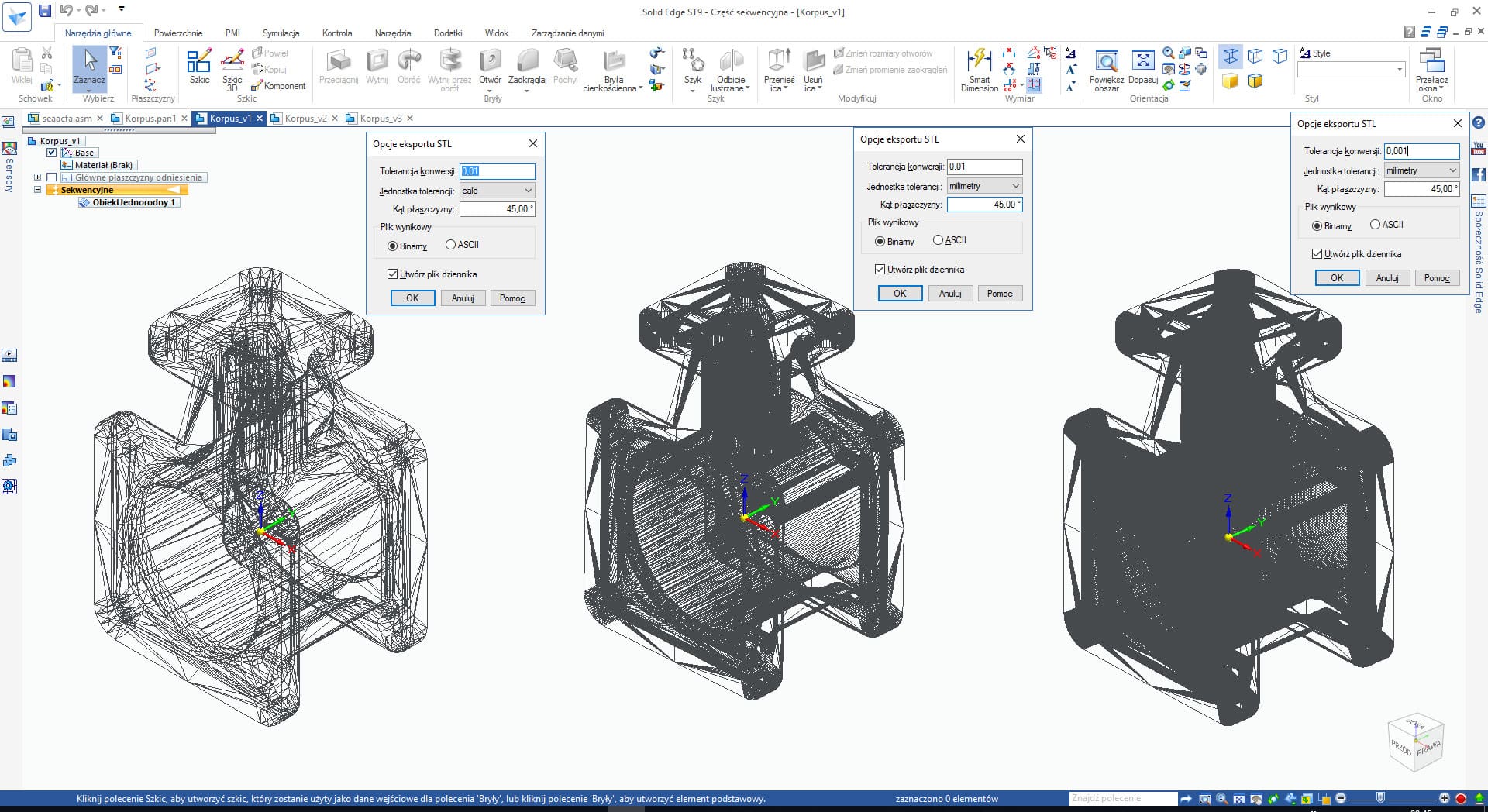Toggle the Base checkbox in the tree
Screen dimensions: 1488x812
[x=52, y=153]
